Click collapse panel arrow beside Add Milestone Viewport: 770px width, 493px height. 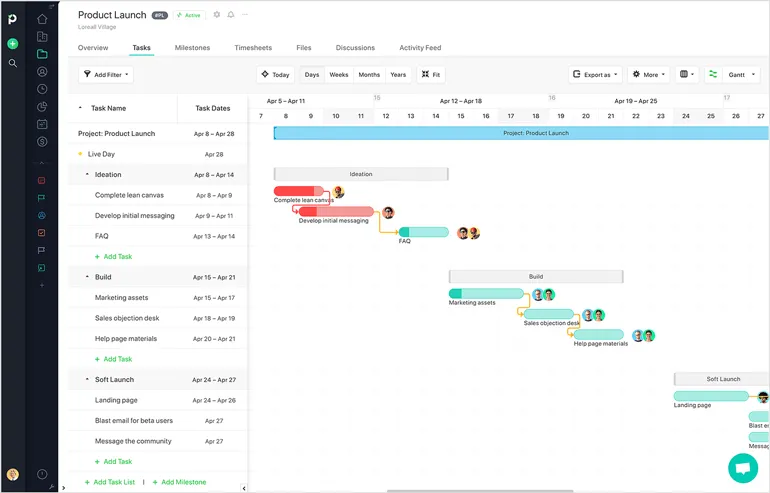click(x=244, y=488)
